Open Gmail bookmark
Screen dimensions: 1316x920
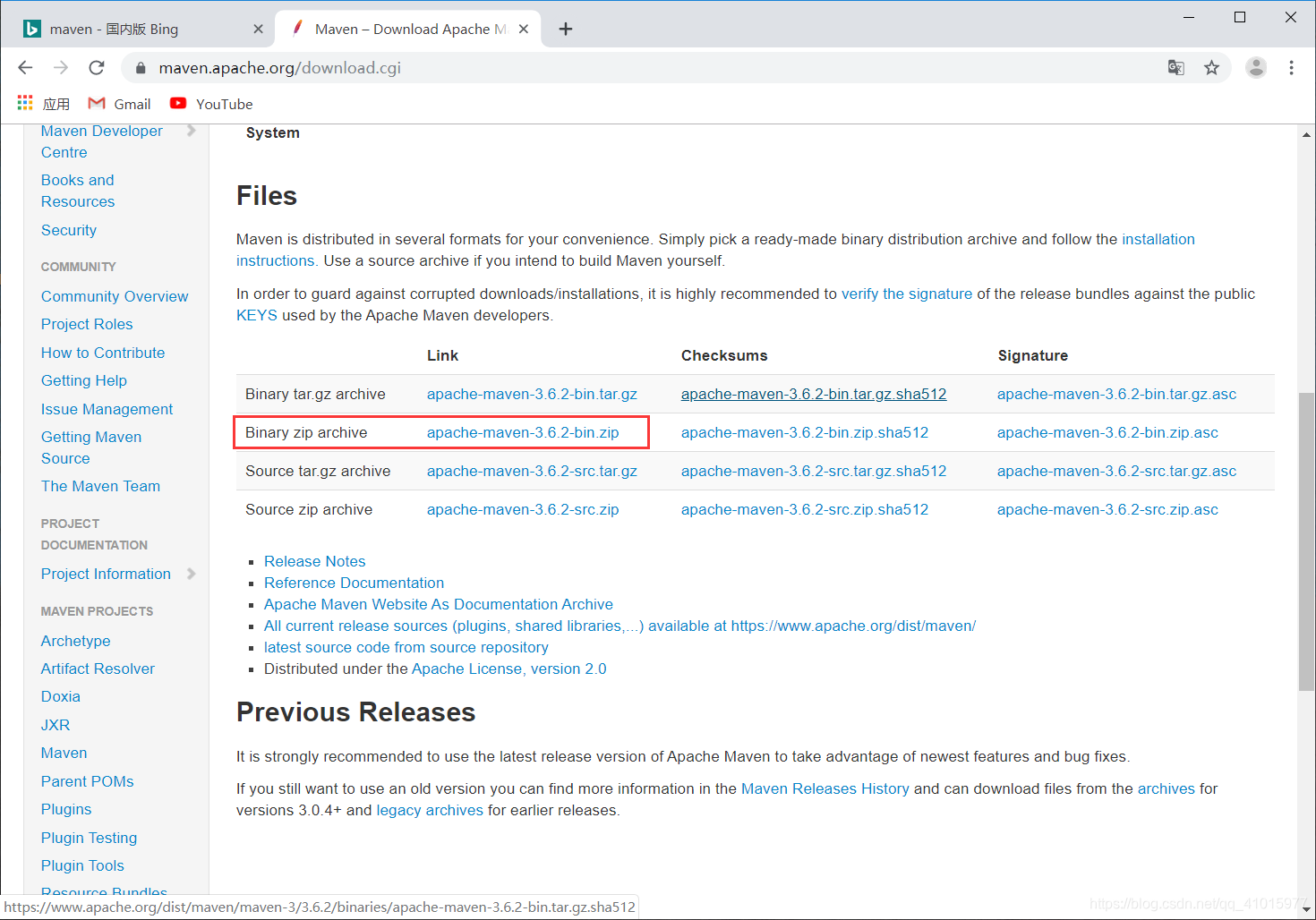(119, 104)
